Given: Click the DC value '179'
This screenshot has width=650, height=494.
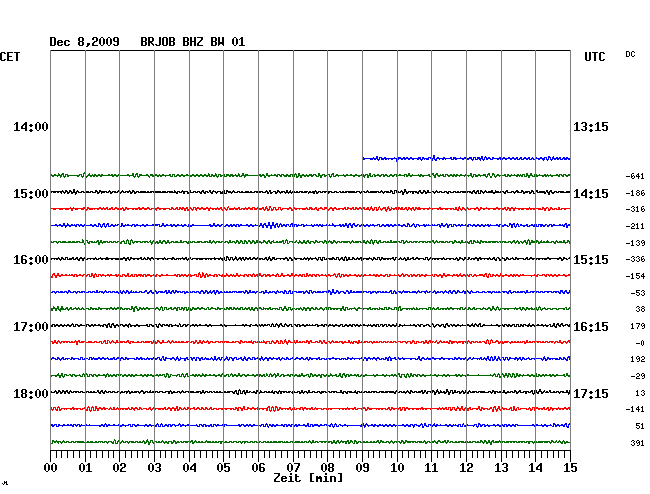Looking at the screenshot, I should (638, 327).
